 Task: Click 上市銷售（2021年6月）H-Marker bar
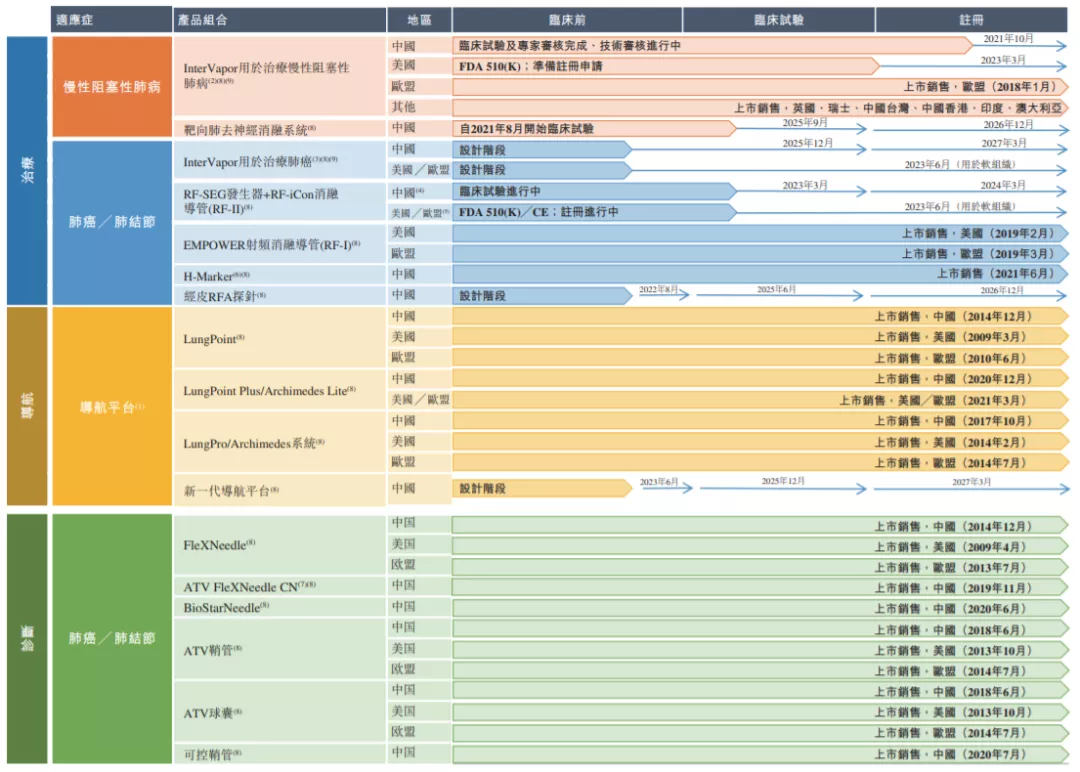click(760, 274)
